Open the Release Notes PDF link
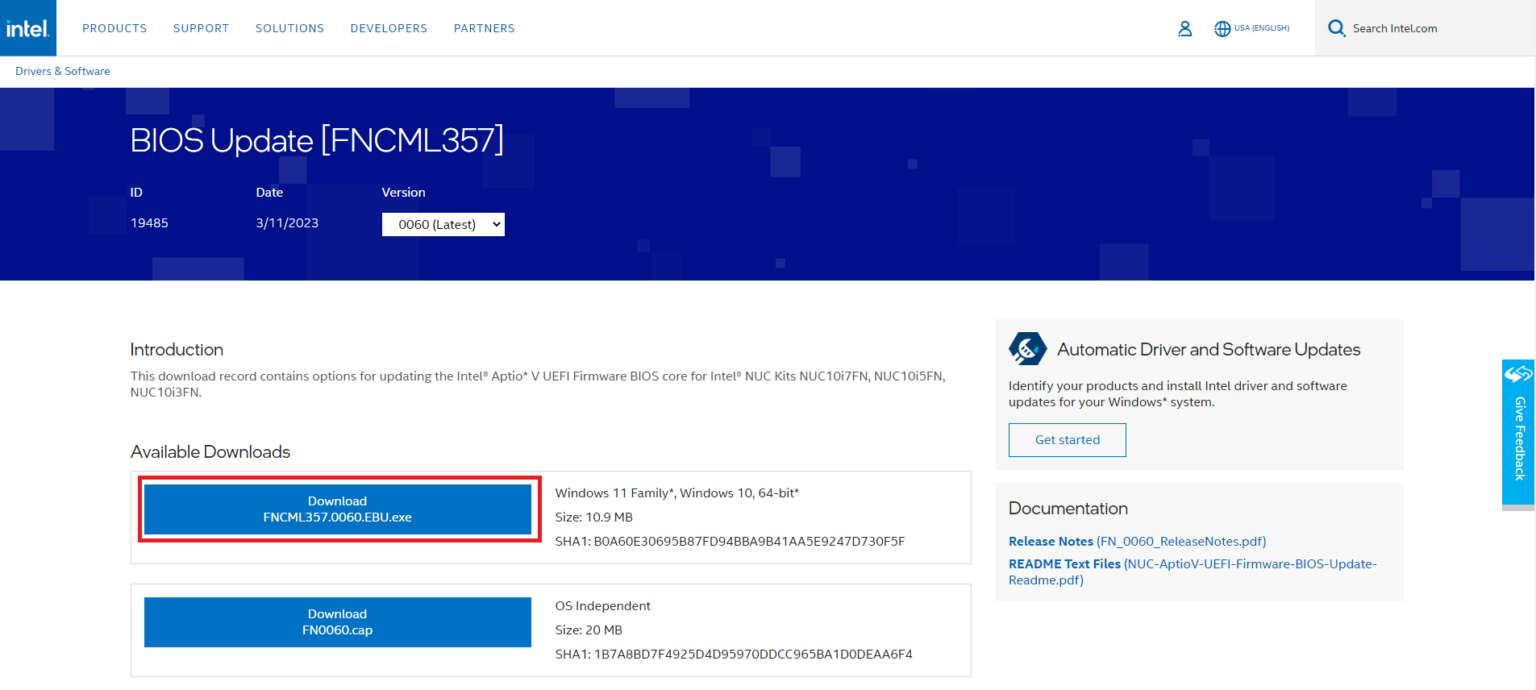 (1137, 541)
